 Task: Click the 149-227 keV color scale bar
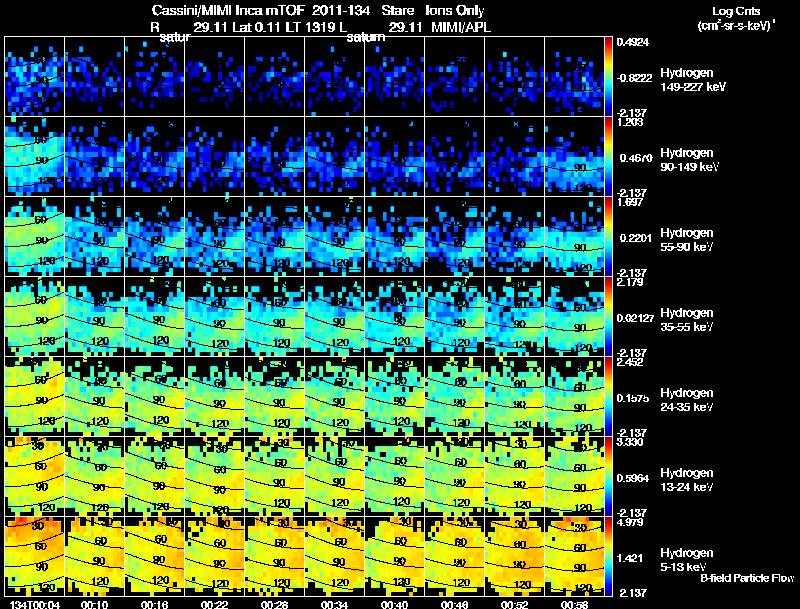tap(608, 77)
